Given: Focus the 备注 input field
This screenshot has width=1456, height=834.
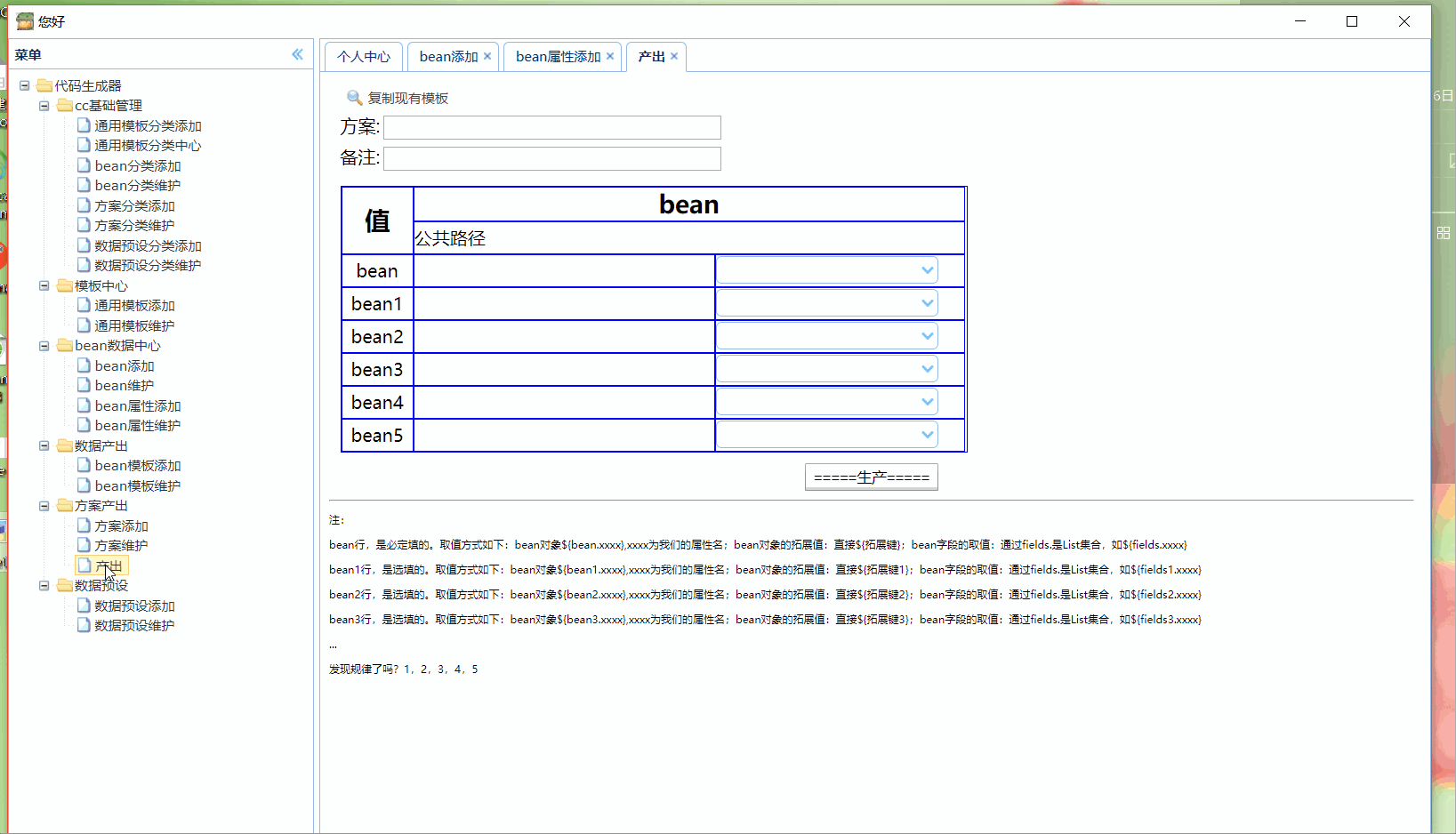Looking at the screenshot, I should (551, 158).
